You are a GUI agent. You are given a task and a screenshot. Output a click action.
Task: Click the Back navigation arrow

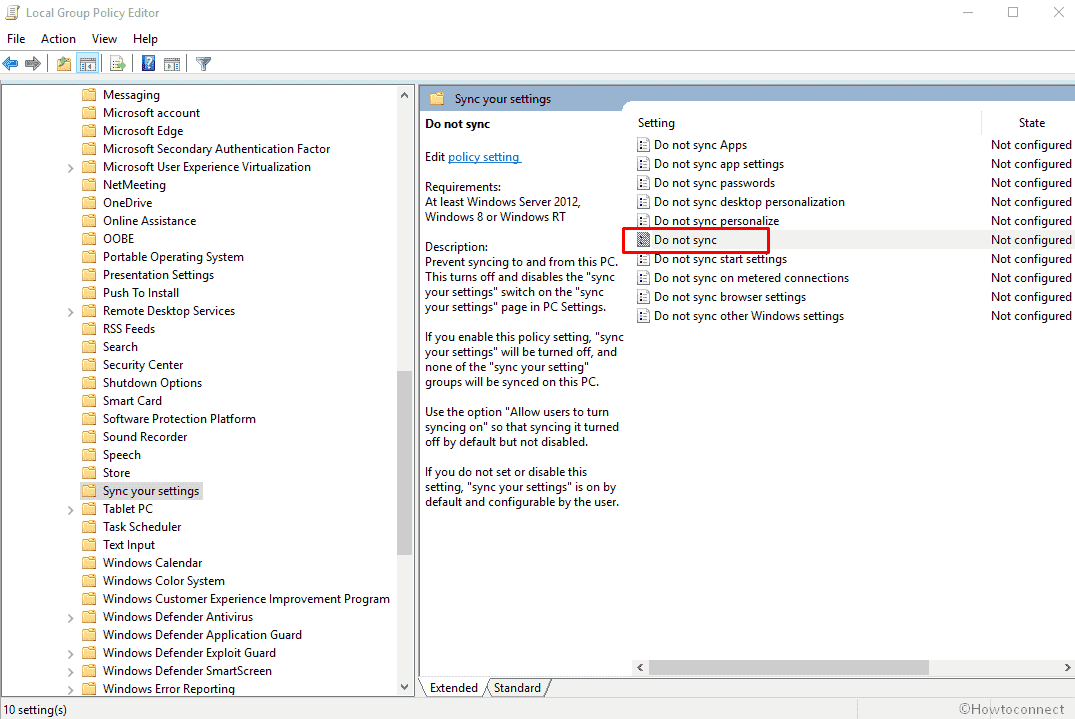coord(10,63)
